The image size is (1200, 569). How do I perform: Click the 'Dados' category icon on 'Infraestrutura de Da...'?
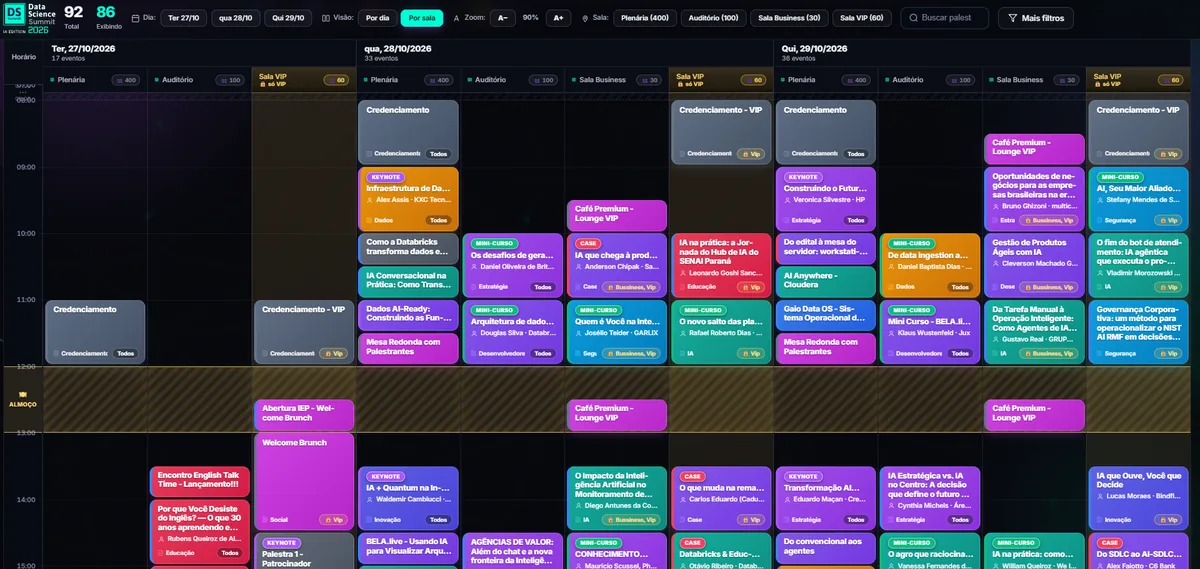369,220
